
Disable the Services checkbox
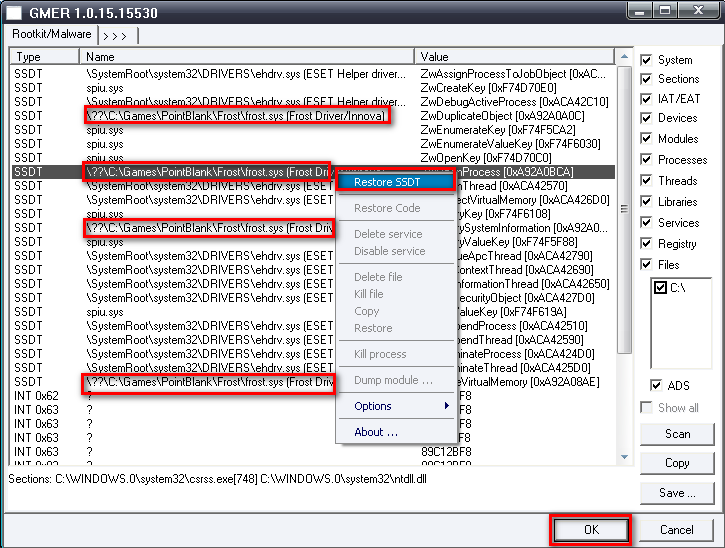click(646, 222)
